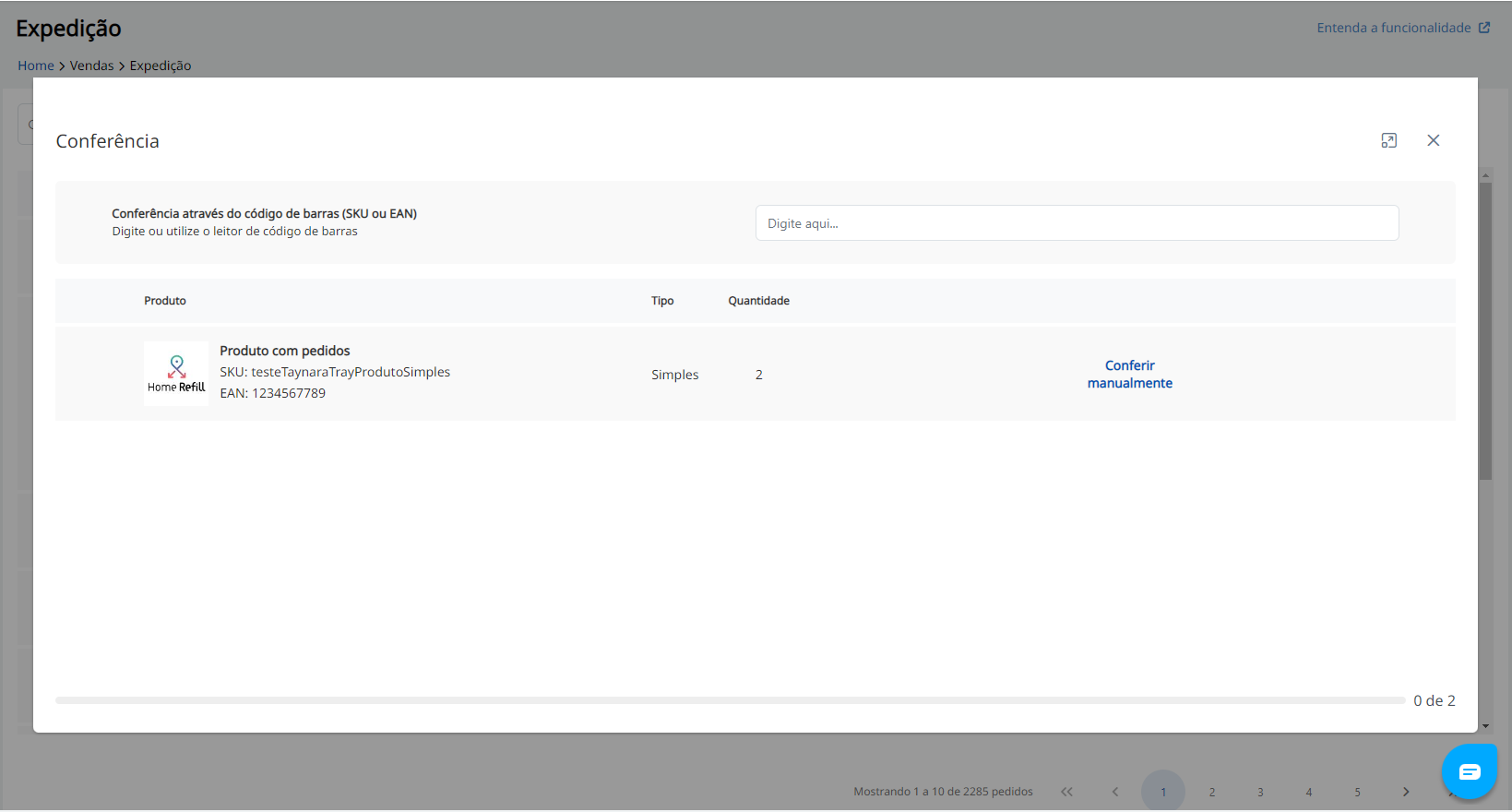
Task: Go to pagination page 3
Action: 1260,792
